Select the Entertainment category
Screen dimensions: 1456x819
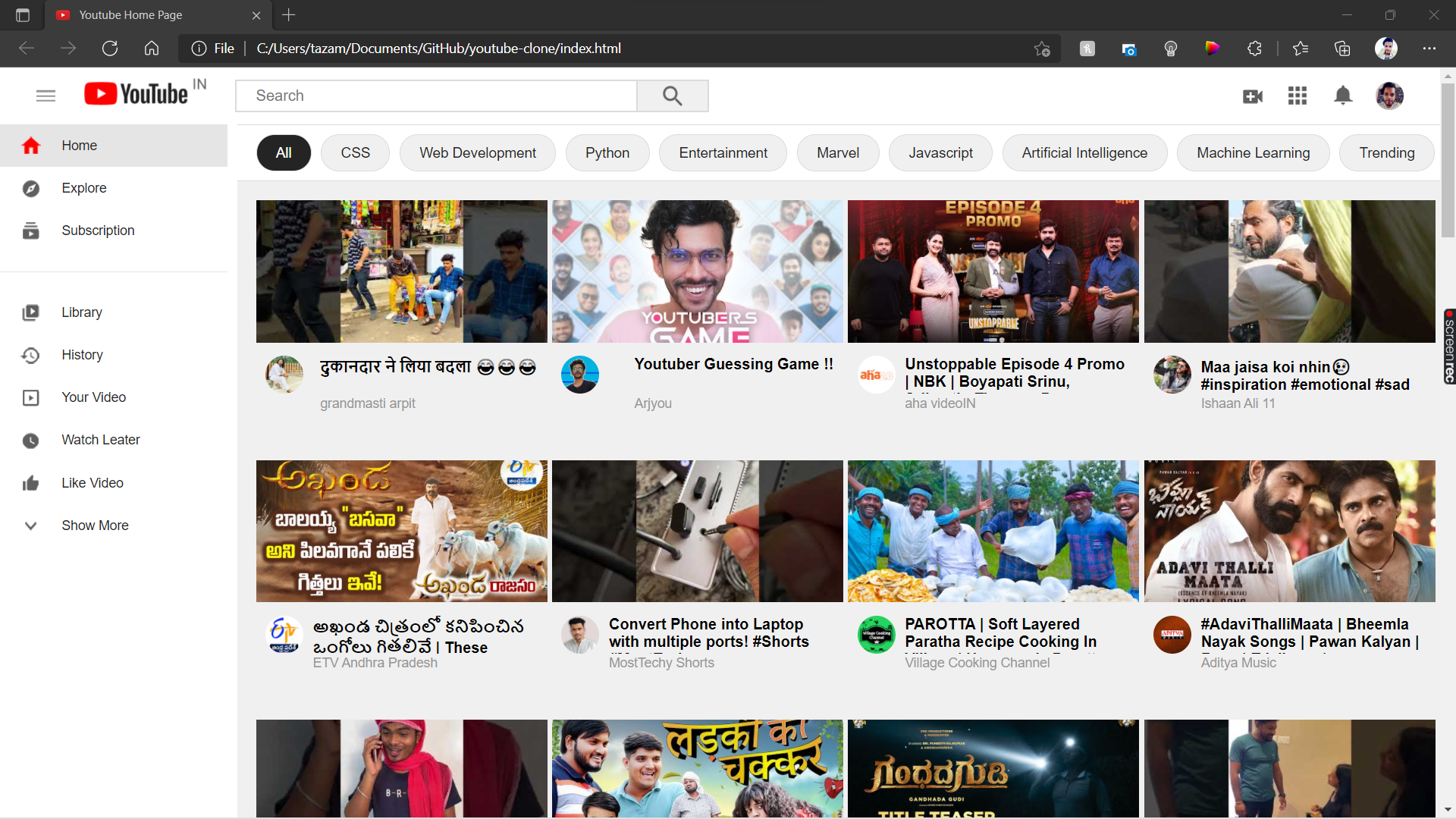coord(723,152)
